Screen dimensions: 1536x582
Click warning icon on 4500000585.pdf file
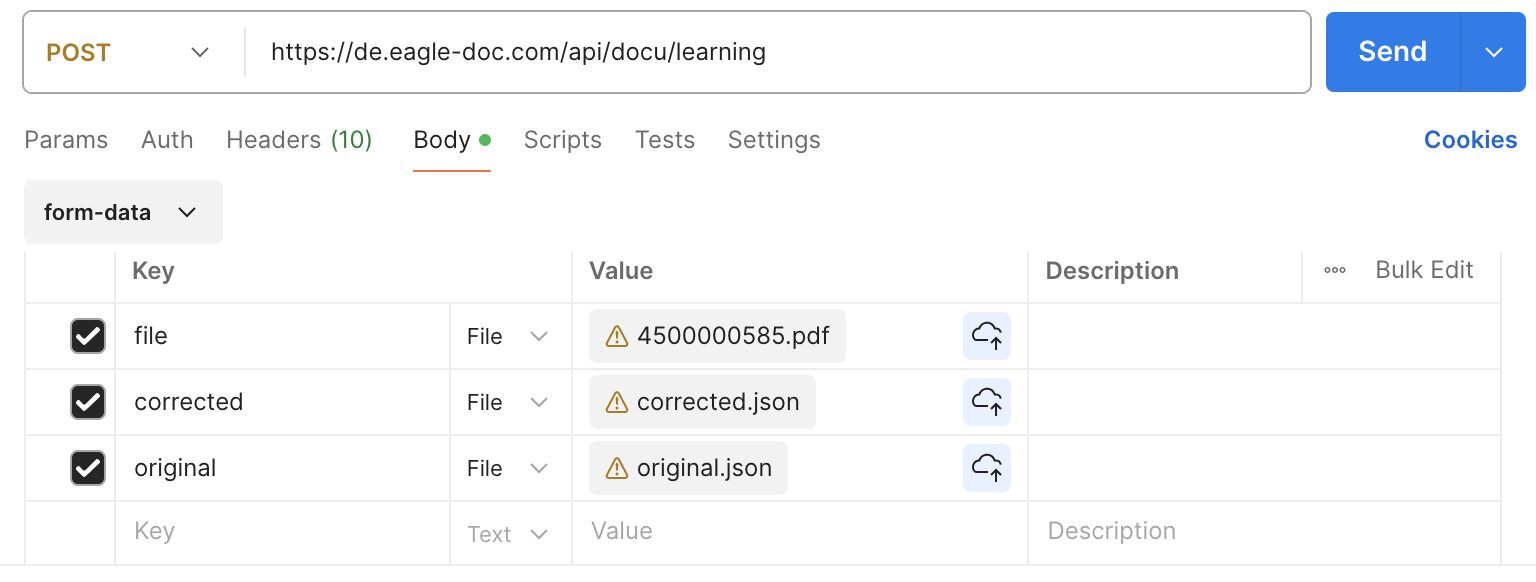617,336
